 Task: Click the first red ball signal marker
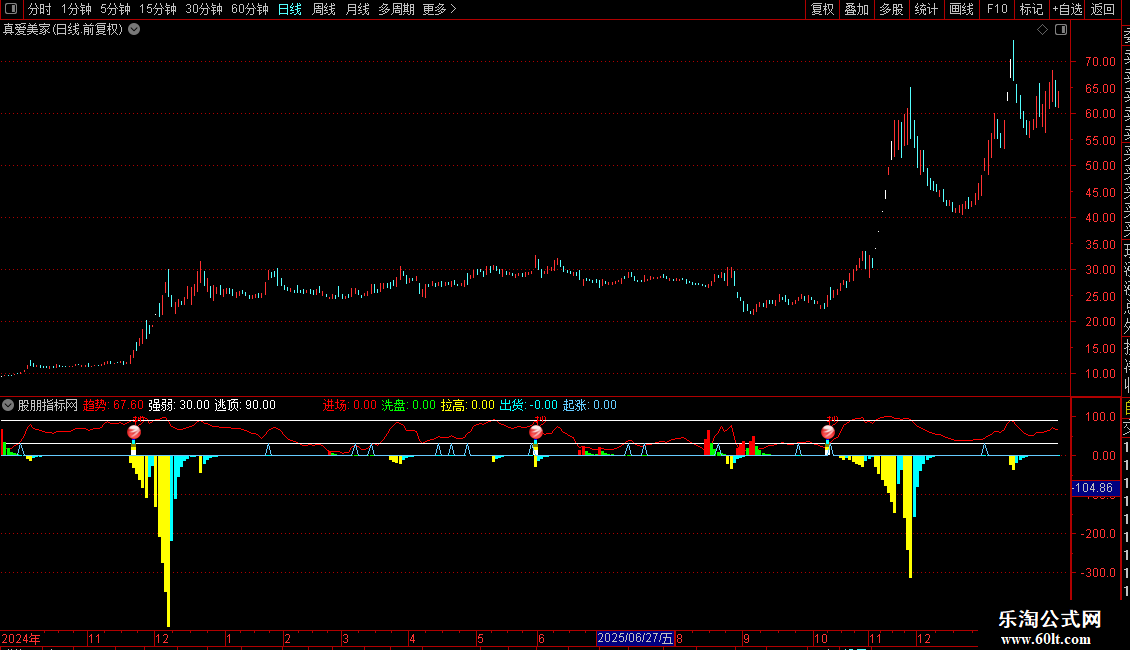[134, 432]
